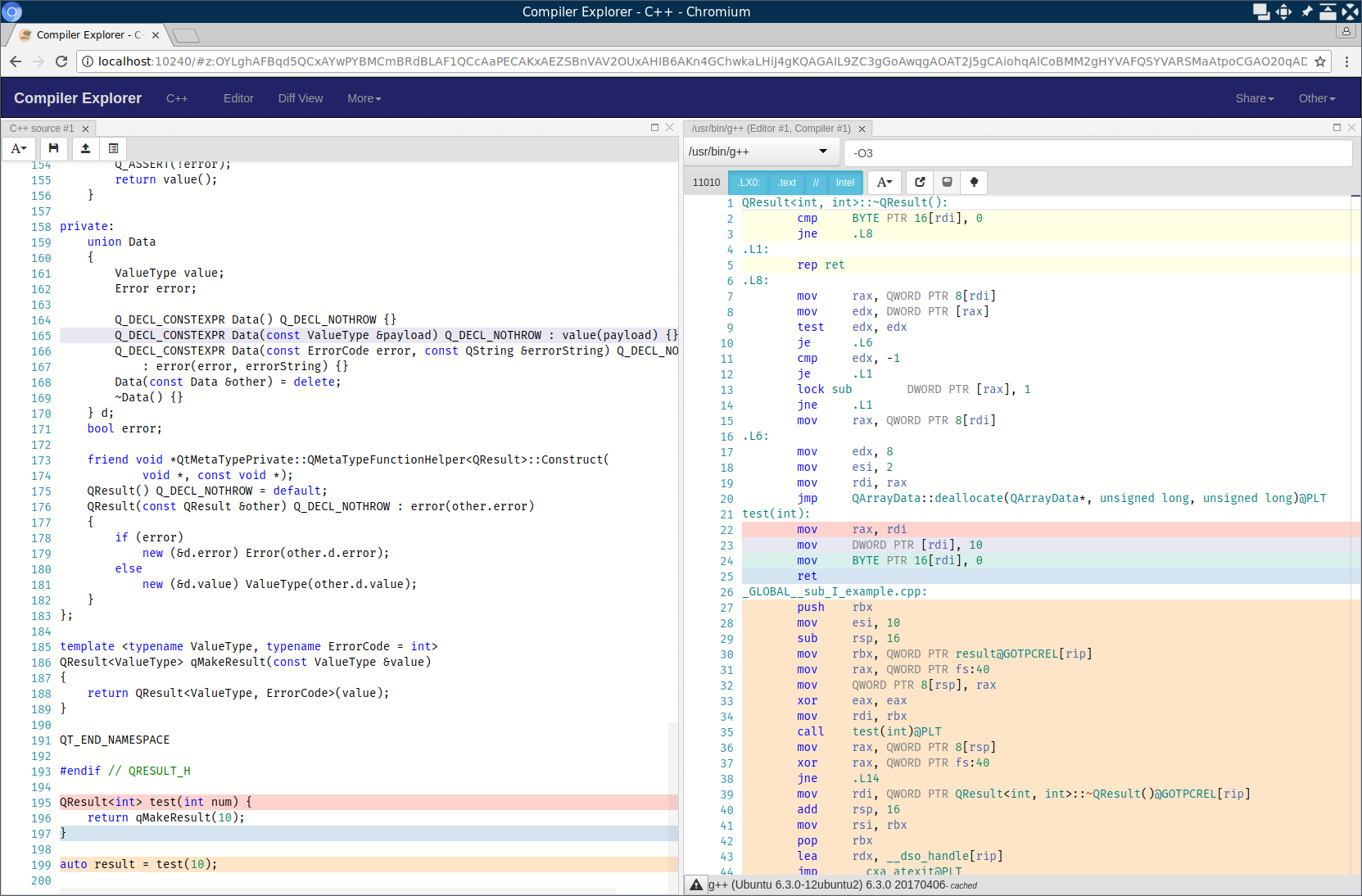Toggle the .LX0: unused labels filter
The height and width of the screenshot is (896, 1362).
pyautogui.click(x=749, y=183)
